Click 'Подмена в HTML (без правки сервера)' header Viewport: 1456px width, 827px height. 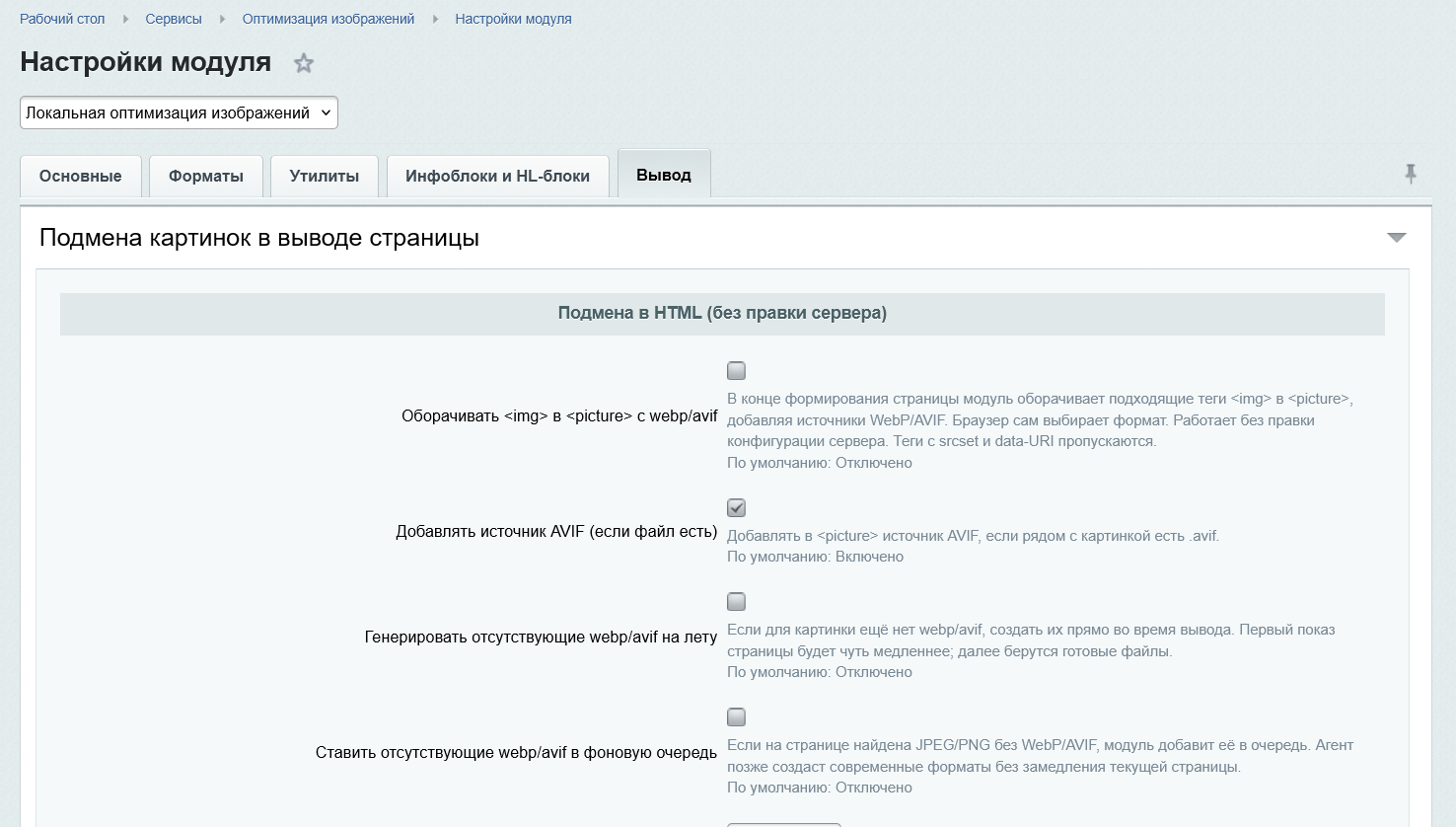722,313
